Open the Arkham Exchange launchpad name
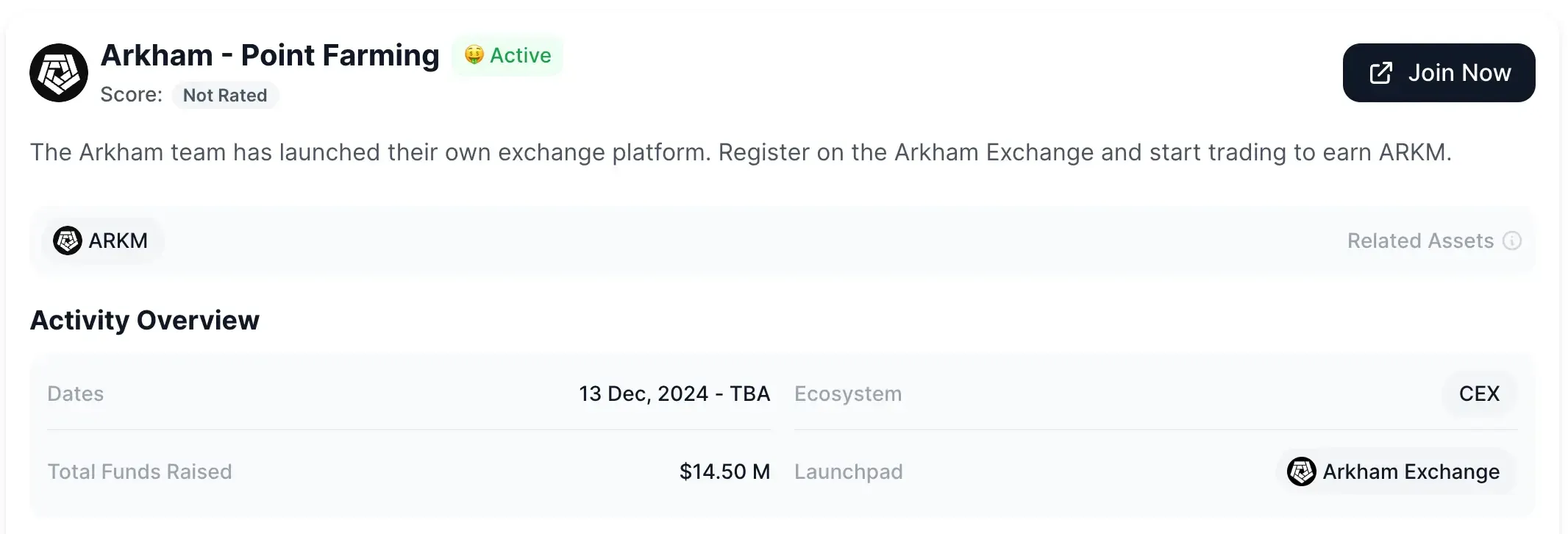1568x534 pixels. pyautogui.click(x=1411, y=471)
